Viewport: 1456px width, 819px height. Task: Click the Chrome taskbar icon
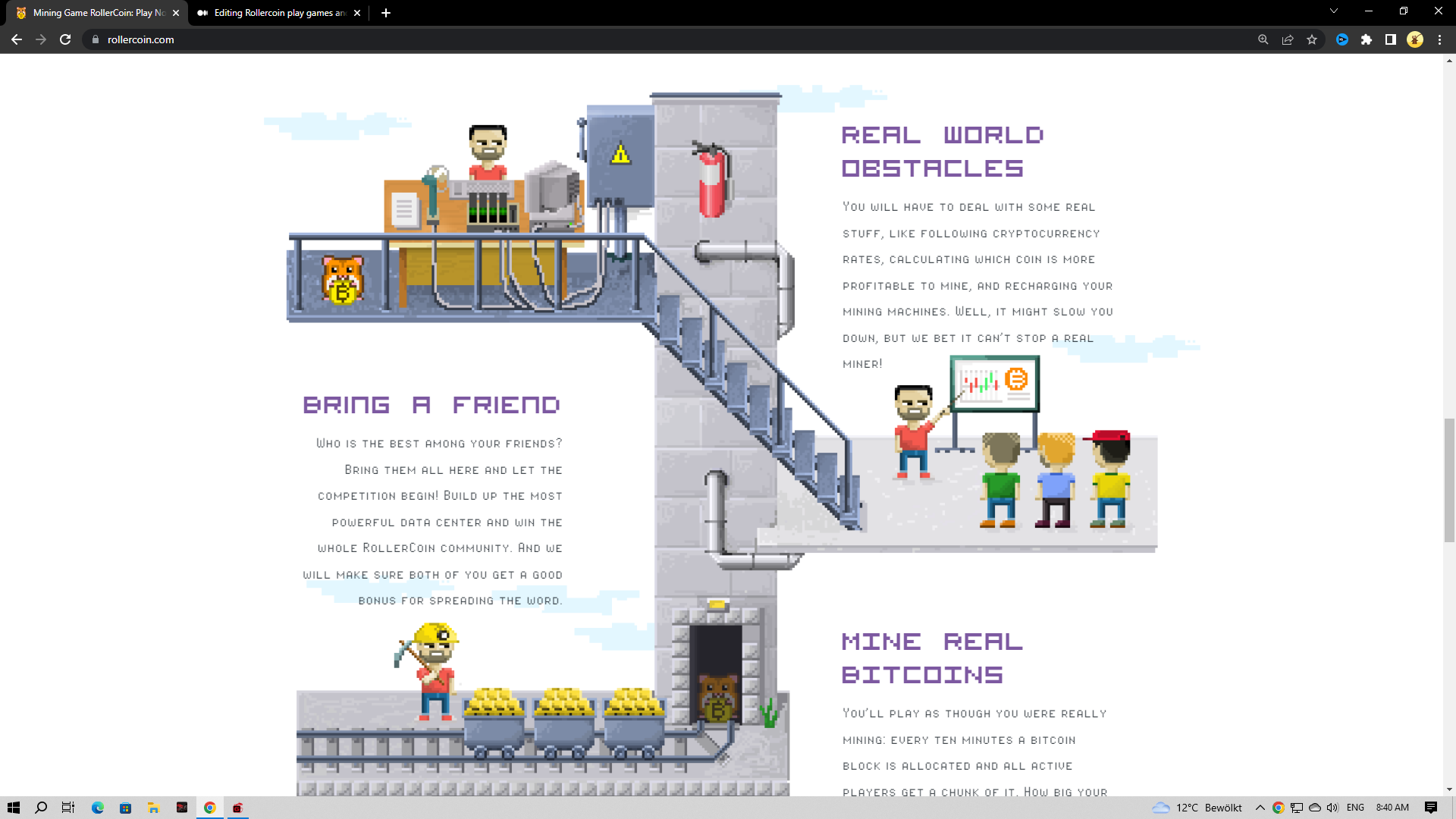click(x=210, y=808)
